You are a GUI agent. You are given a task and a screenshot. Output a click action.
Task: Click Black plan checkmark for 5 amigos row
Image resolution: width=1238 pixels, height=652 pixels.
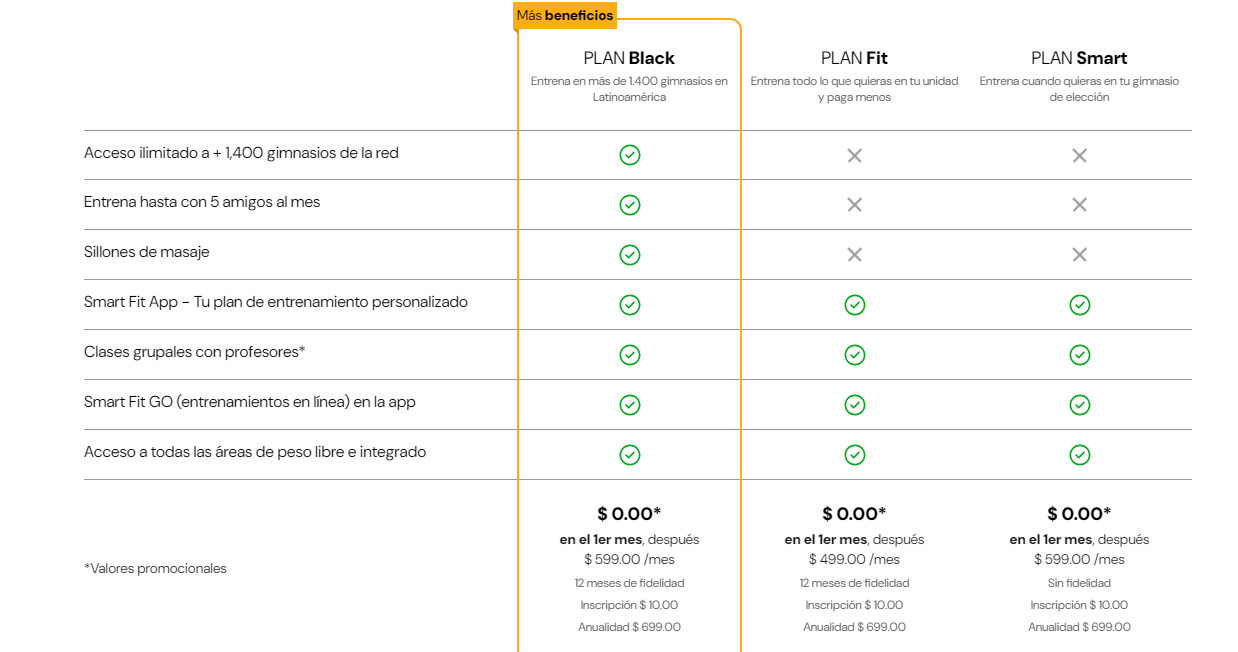[x=629, y=205]
